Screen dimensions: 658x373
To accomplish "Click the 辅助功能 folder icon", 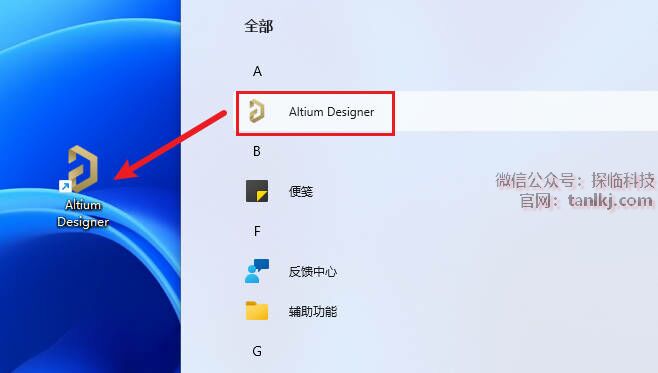I will pyautogui.click(x=257, y=311).
